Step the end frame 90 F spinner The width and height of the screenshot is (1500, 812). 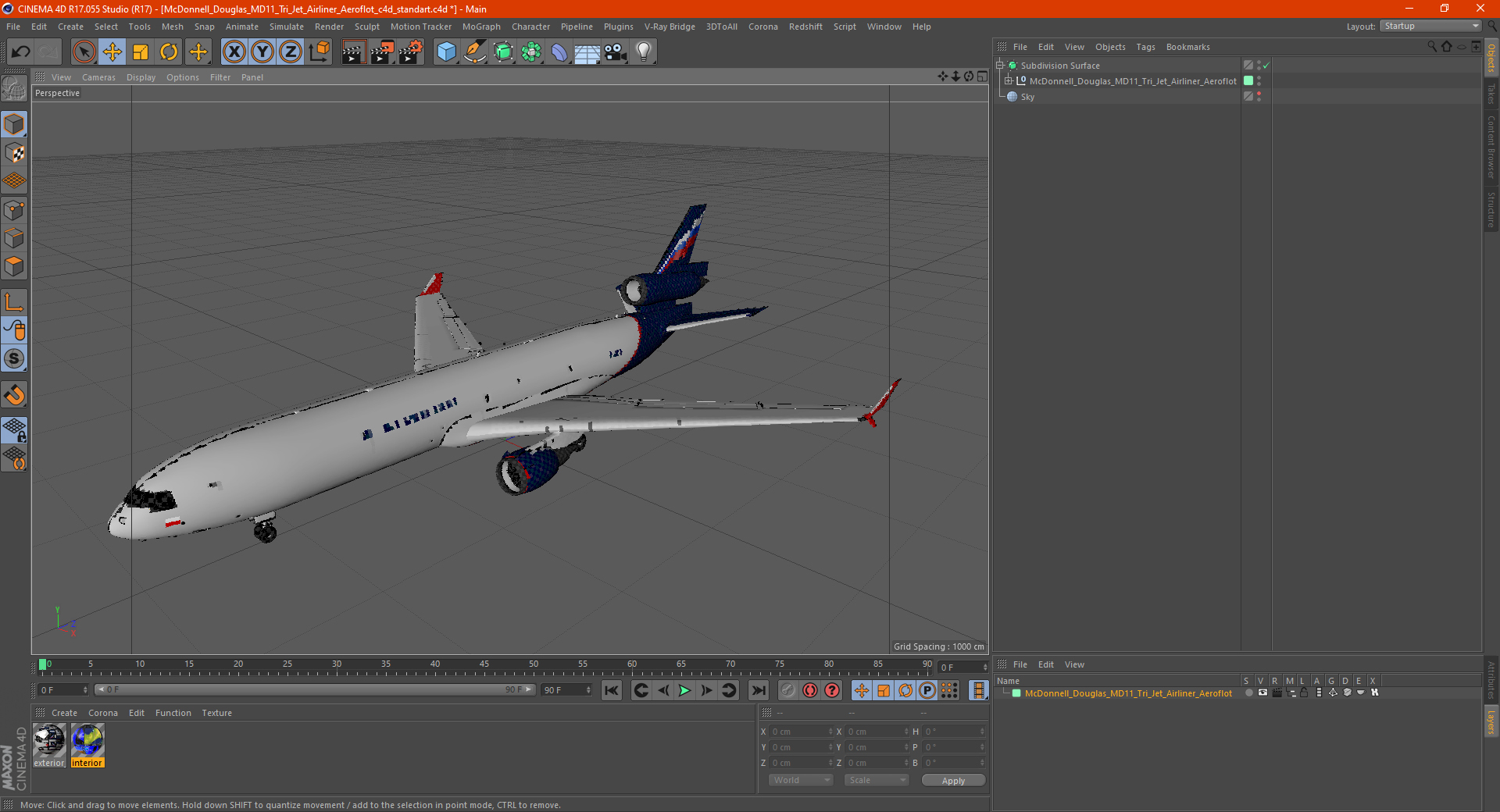pyautogui.click(x=588, y=690)
